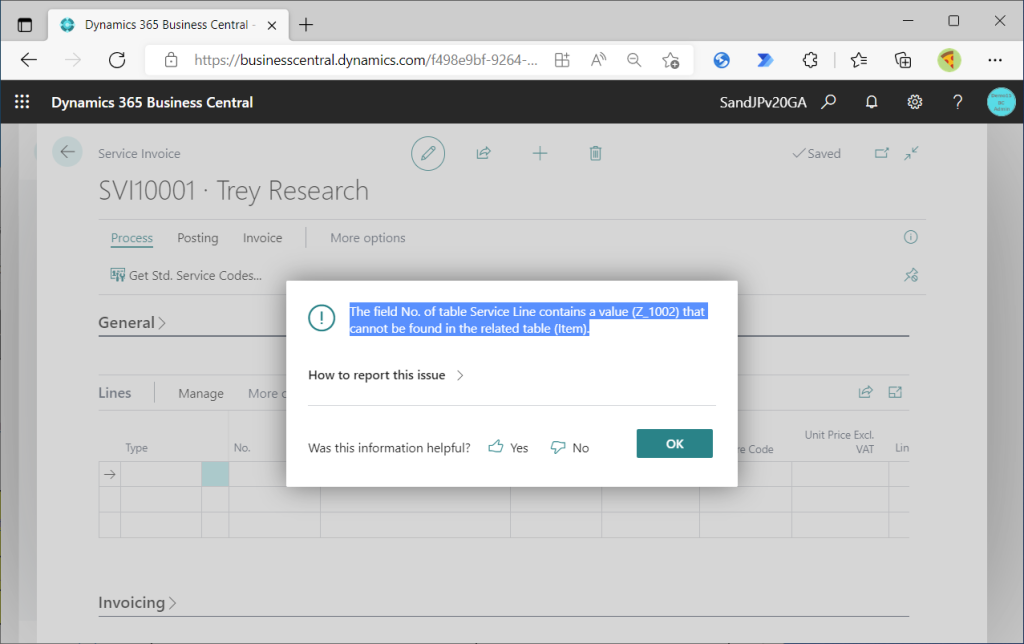Click the expand Lines section icon
The height and width of the screenshot is (644, 1024).
click(895, 392)
